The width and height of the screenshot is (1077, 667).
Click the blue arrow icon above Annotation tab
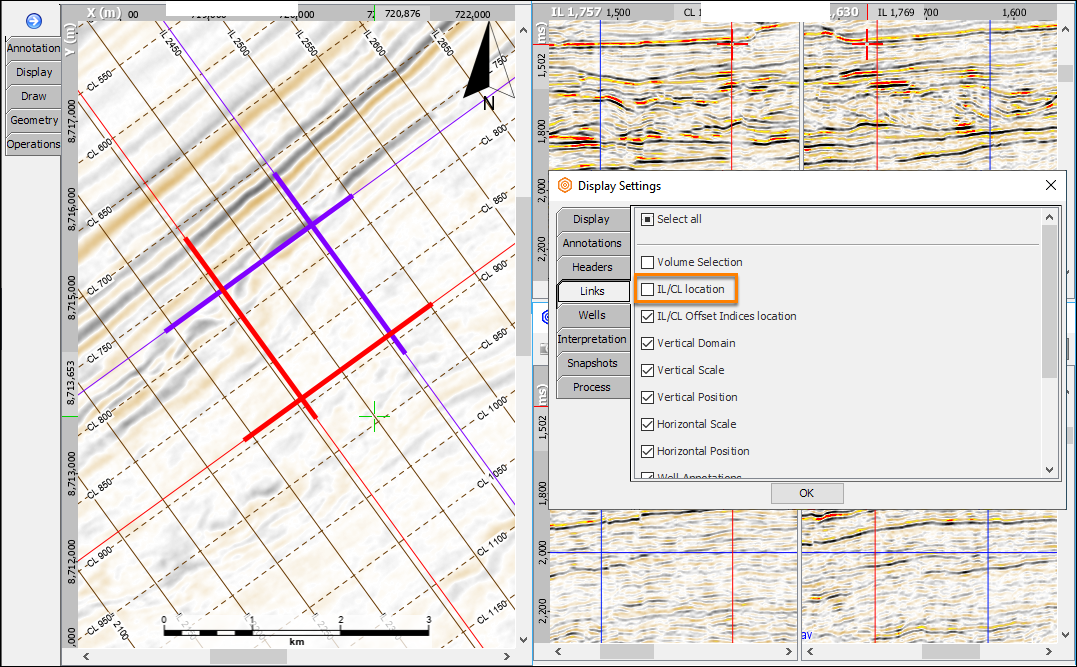tap(34, 21)
